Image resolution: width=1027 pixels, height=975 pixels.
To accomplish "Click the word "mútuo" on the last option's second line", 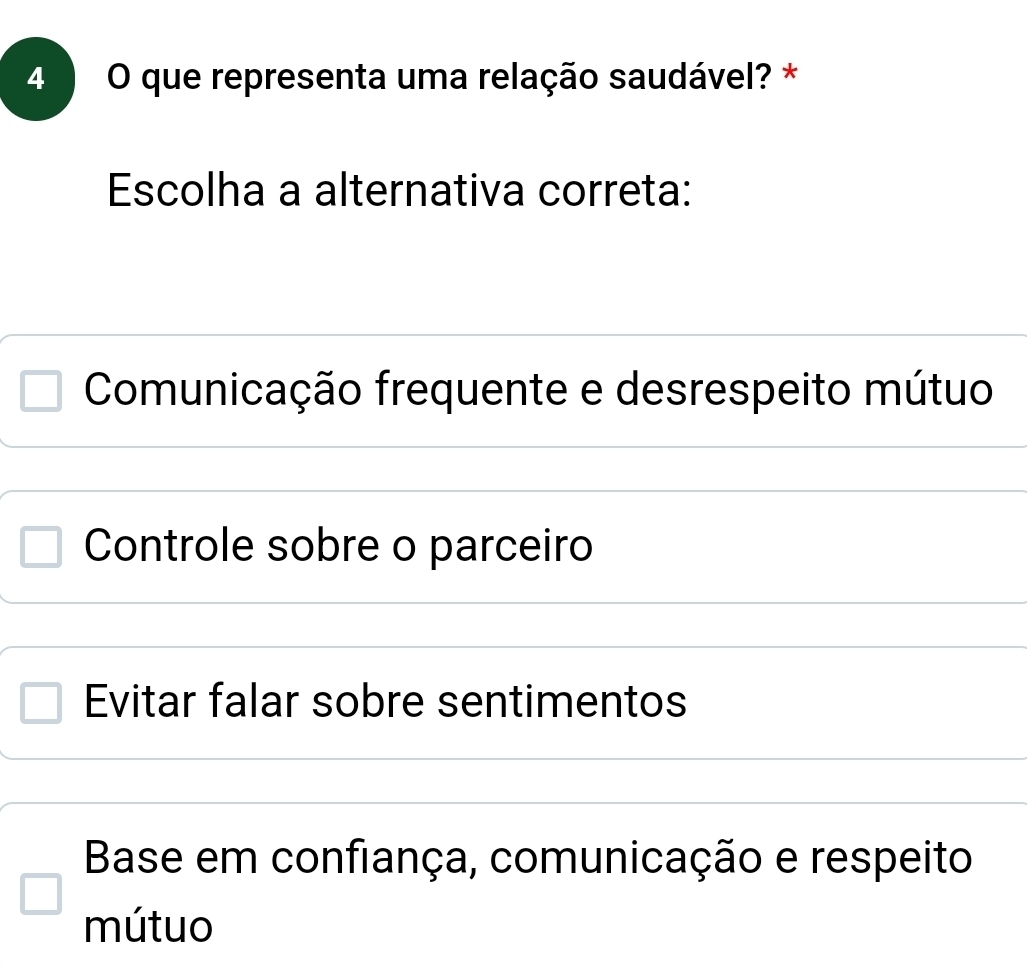I will (149, 928).
